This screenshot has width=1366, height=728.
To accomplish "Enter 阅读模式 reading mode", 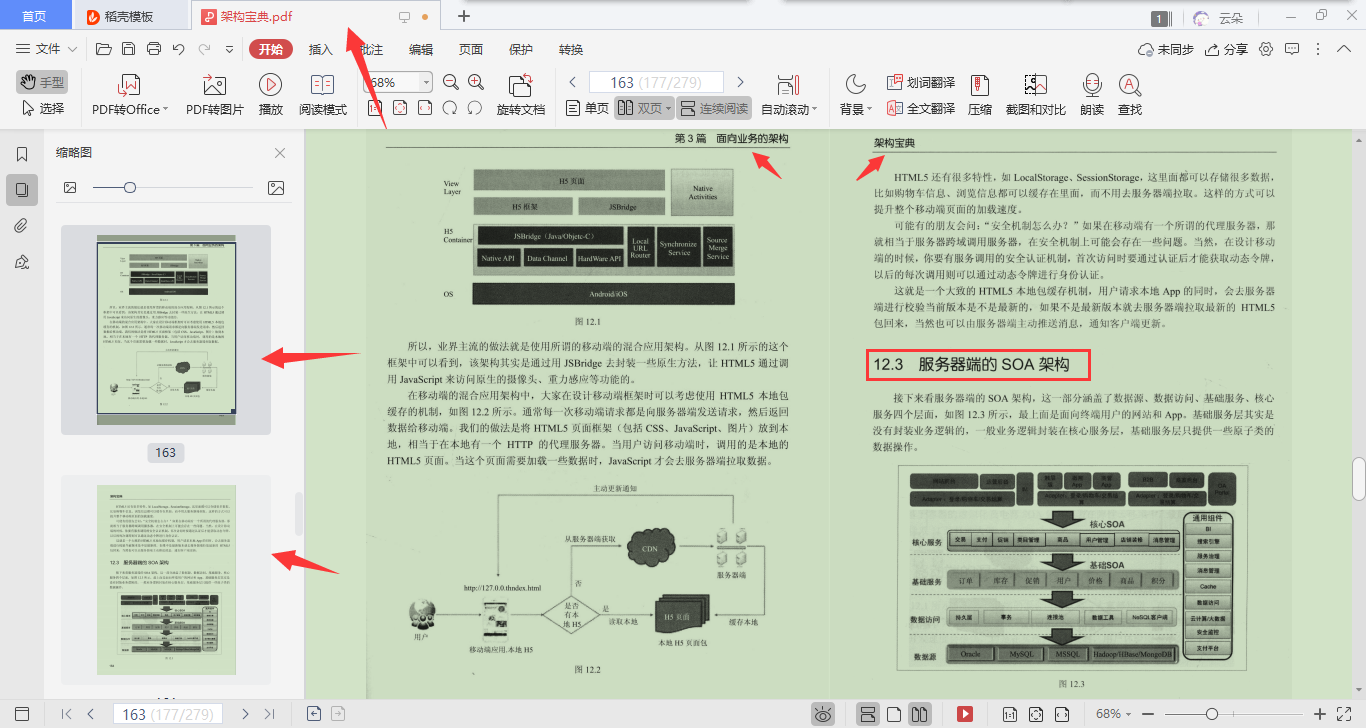I will point(323,96).
